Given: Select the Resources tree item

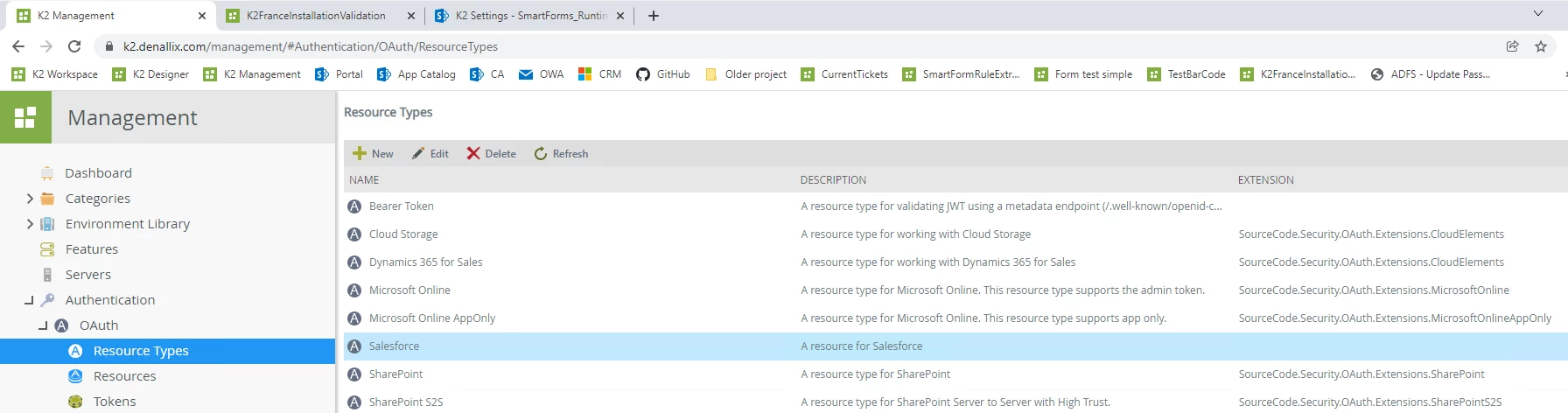Looking at the screenshot, I should (124, 376).
